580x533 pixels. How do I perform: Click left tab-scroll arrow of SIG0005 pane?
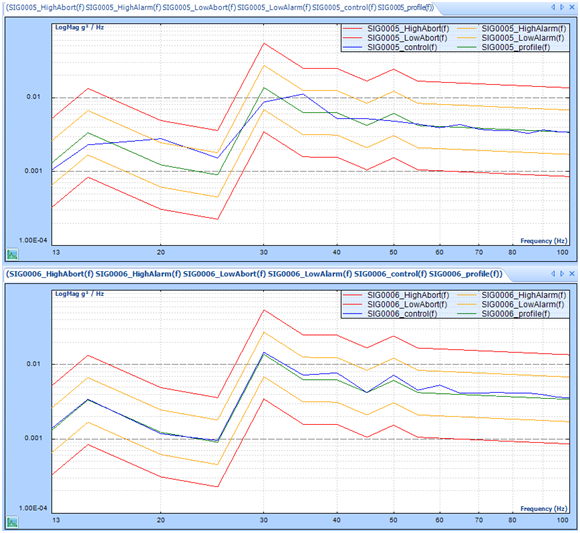point(553,7)
